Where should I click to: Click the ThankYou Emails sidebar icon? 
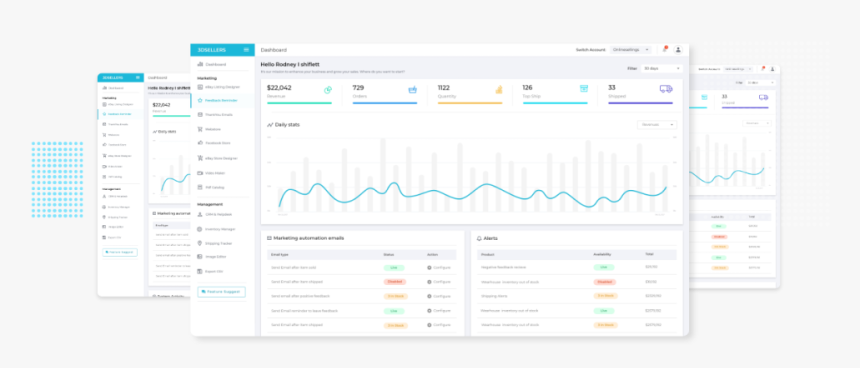click(x=200, y=115)
